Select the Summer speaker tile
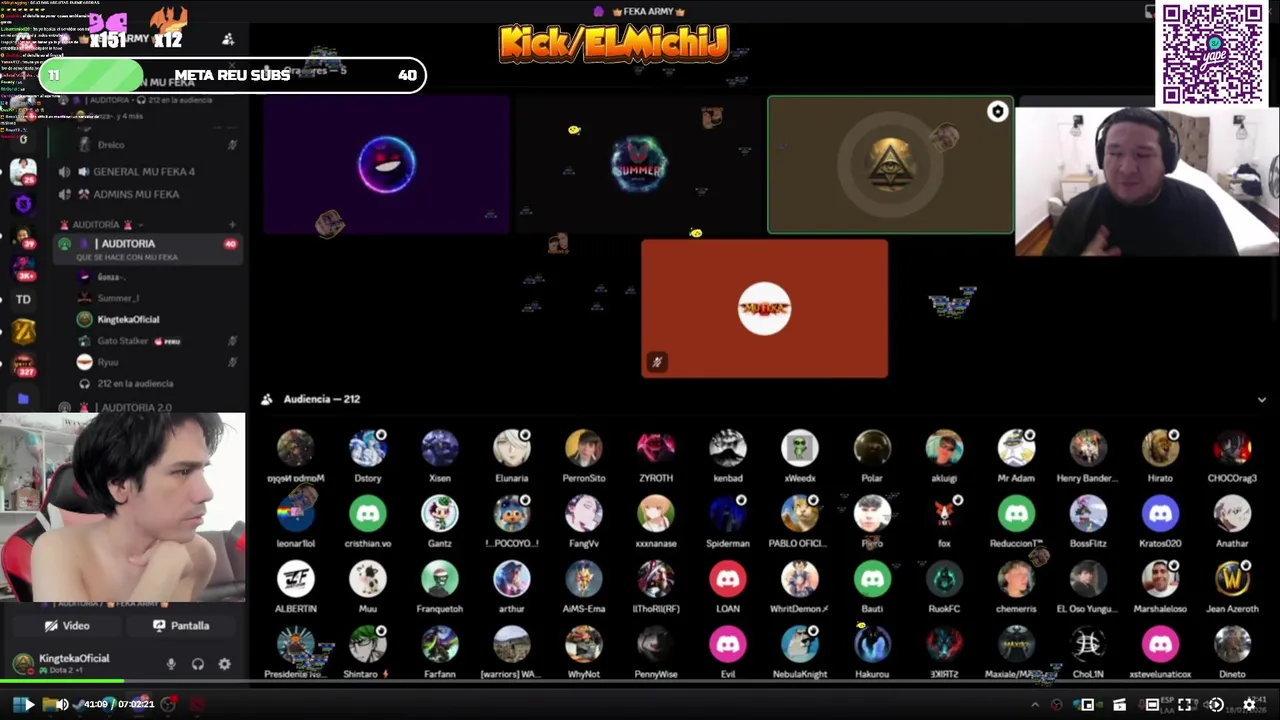The width and height of the screenshot is (1280, 720). click(638, 165)
